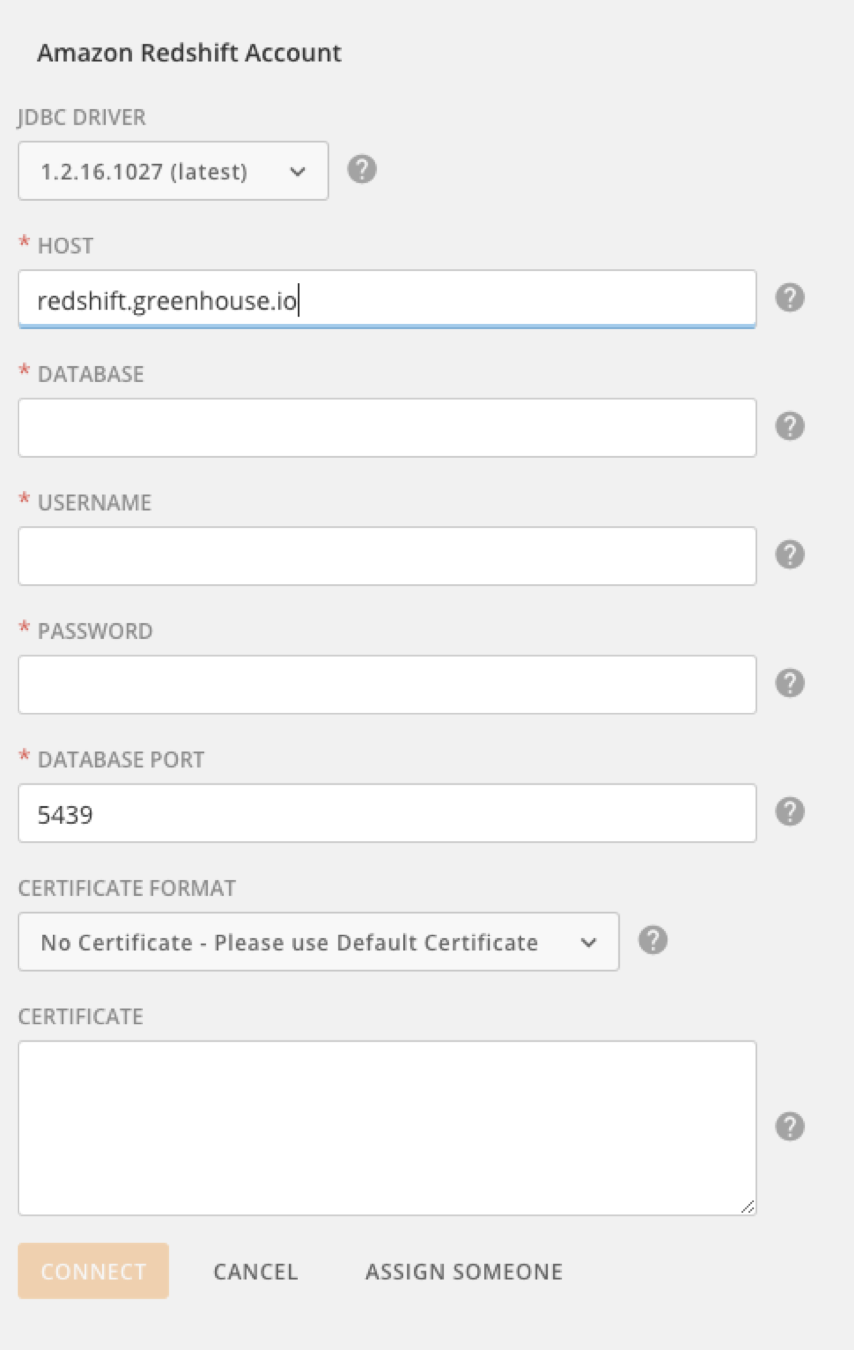Image resolution: width=854 pixels, height=1350 pixels.
Task: Select the Username input field
Action: pyautogui.click(x=387, y=556)
